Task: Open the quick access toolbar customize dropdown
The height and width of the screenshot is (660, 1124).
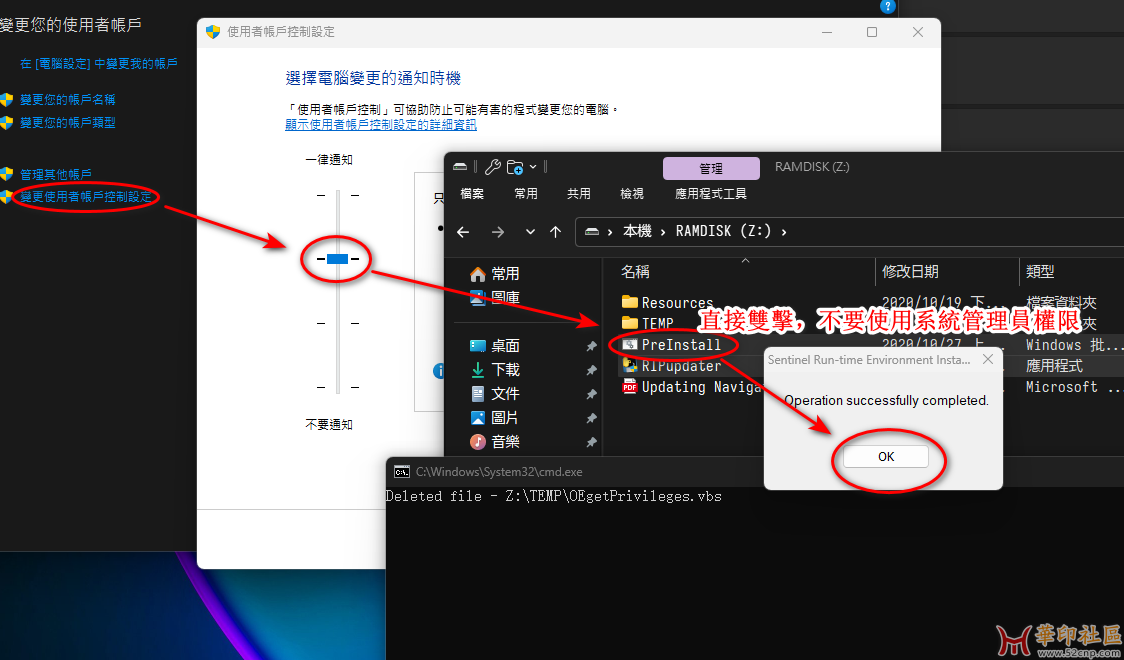Action: (x=533, y=167)
